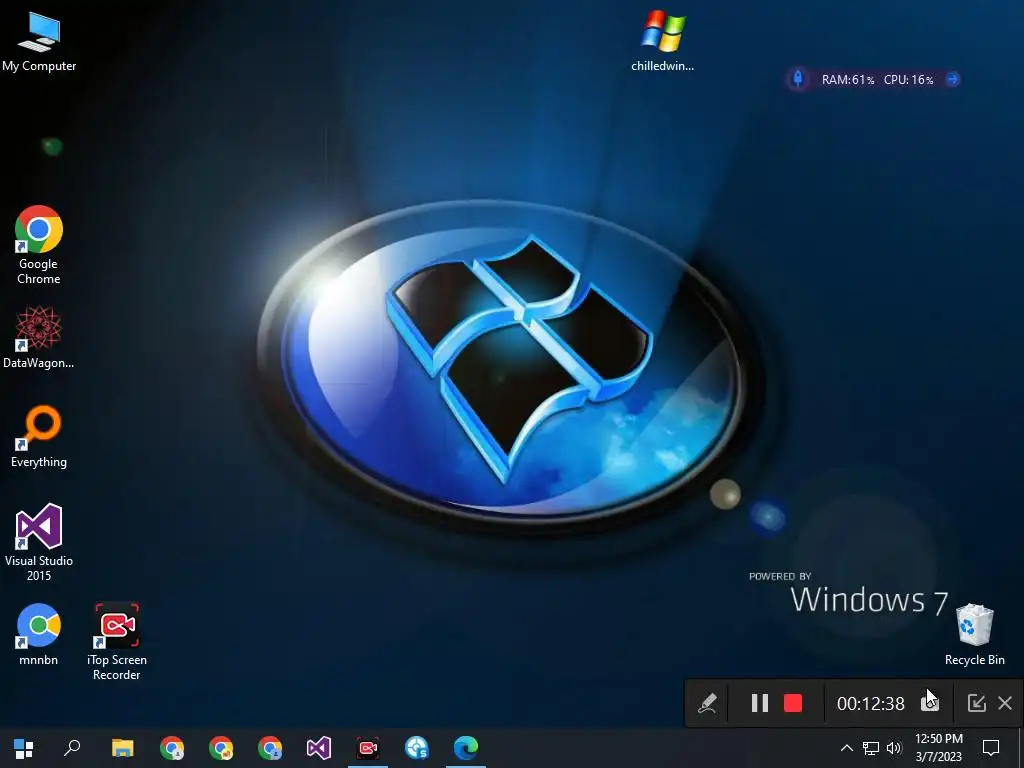Open network status from the system tray
The image size is (1024, 768).
pos(871,748)
